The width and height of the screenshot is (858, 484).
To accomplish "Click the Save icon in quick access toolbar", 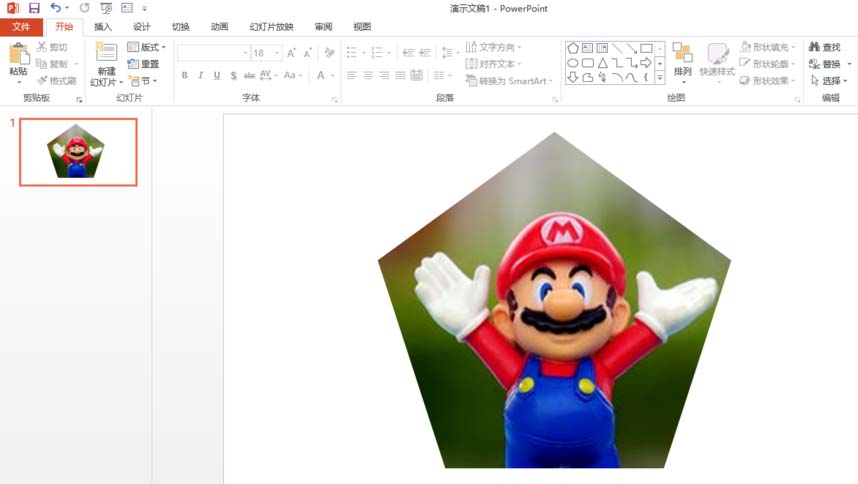I will [x=34, y=8].
